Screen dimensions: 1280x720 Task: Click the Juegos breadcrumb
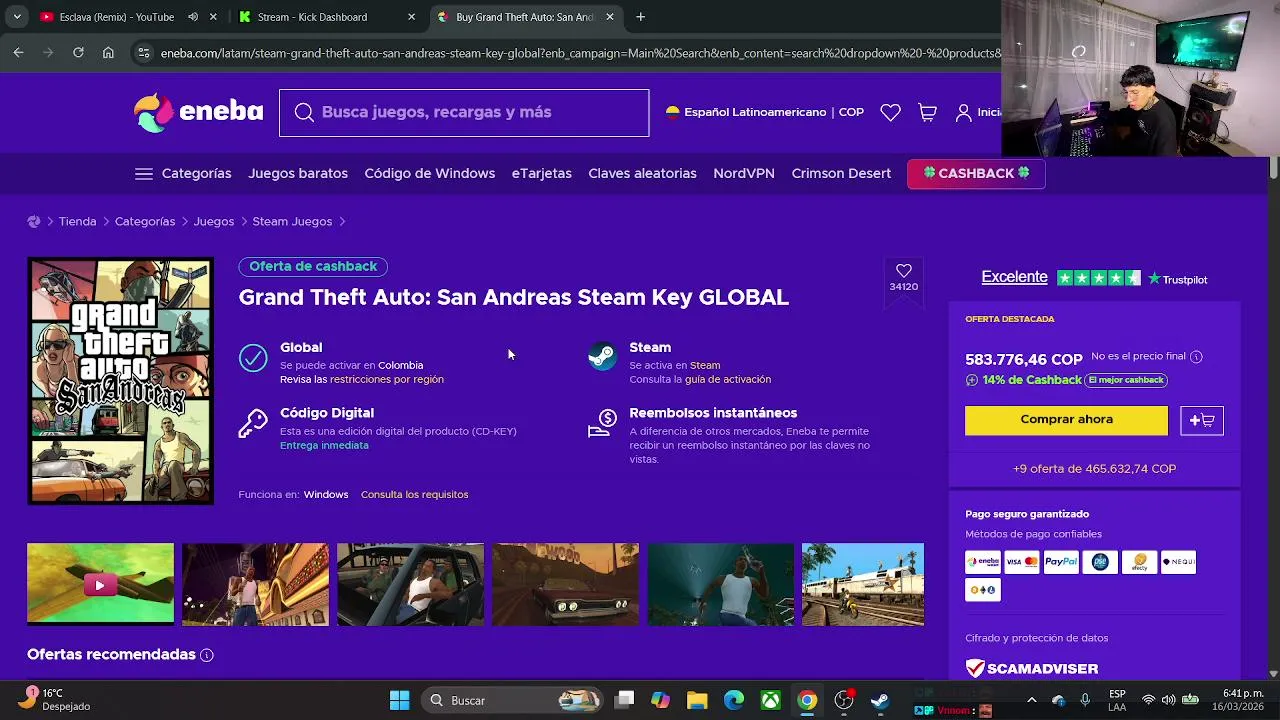point(214,222)
